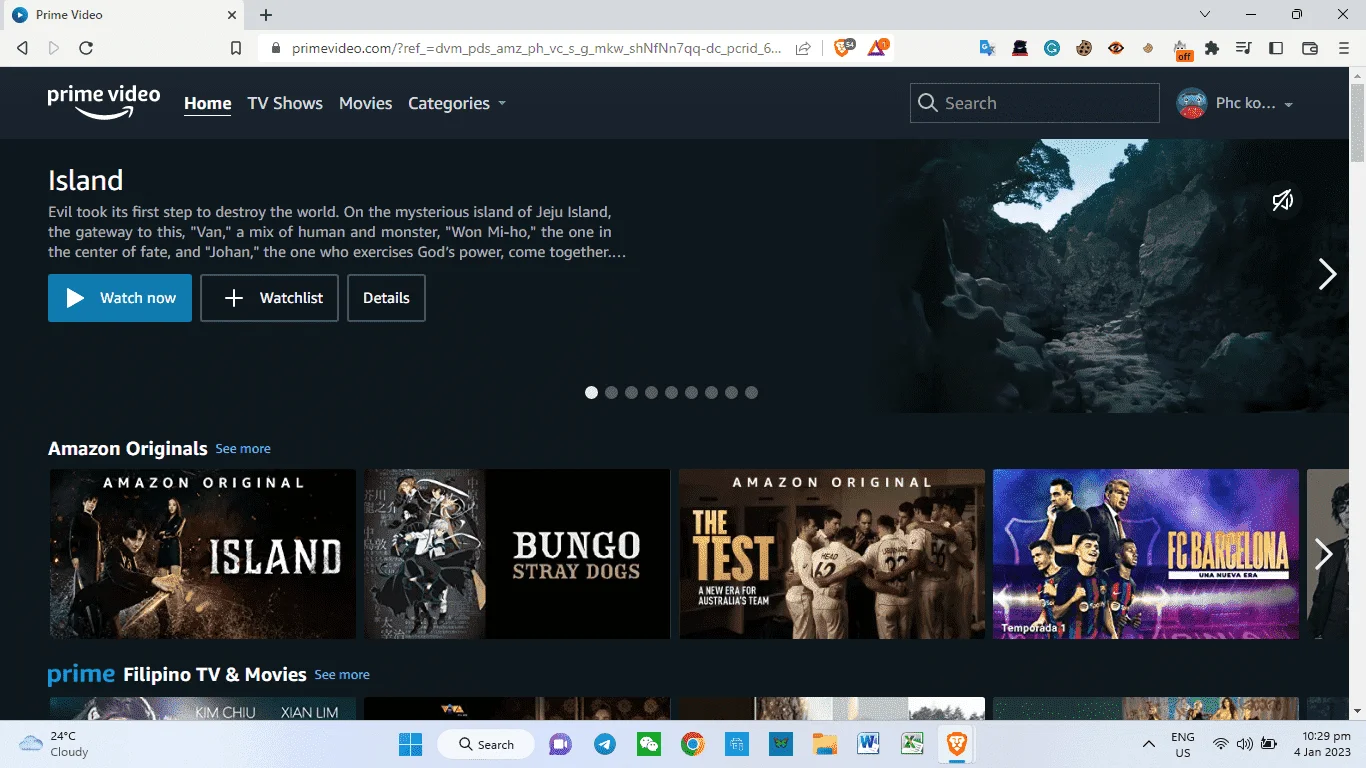Click See more next to Filipino TV & Movies
The image size is (1366, 768).
tap(342, 675)
